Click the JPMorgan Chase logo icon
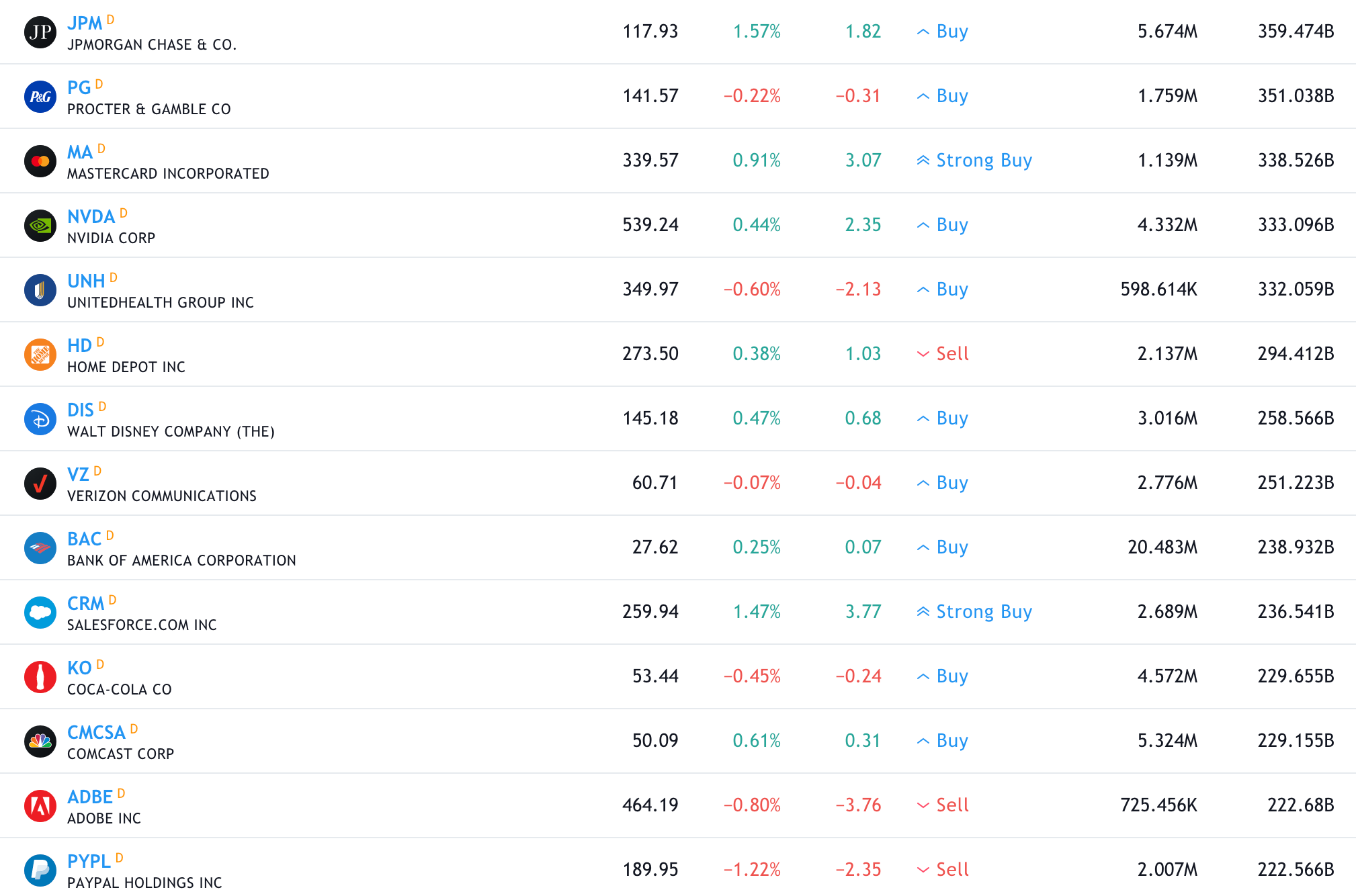Screen dimensions: 1356x896 click(40, 32)
